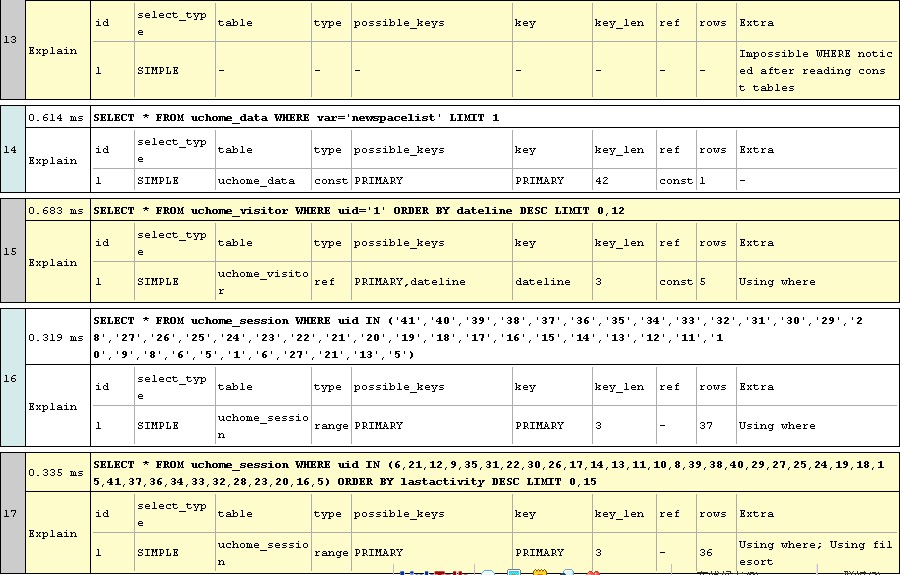Click the 'PRIMARY,dateline' possible_keys cell
The image size is (900, 575).
click(432, 282)
